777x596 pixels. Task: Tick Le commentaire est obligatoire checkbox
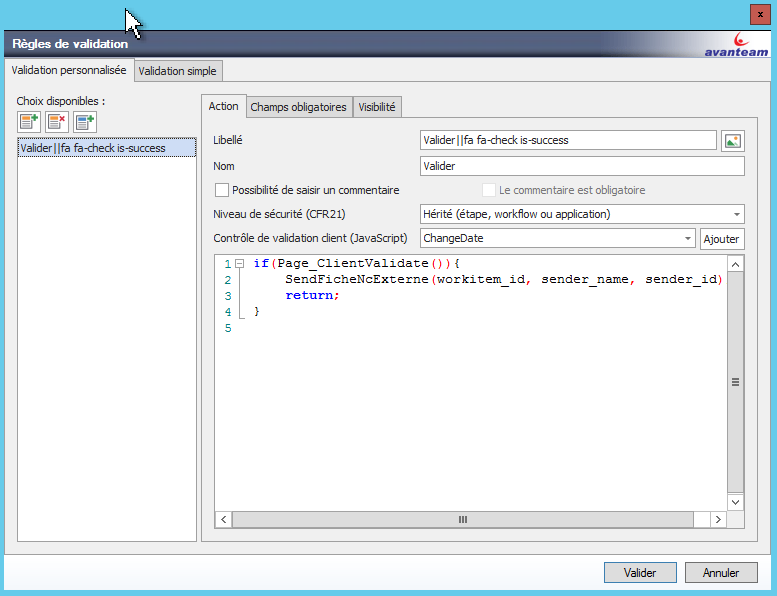(x=489, y=190)
